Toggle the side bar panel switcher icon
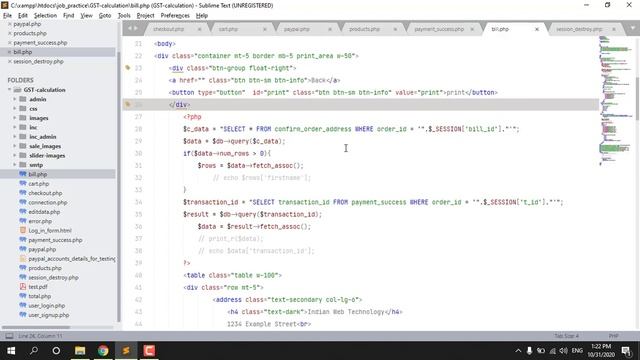Screen dimensions: 640x360 point(9,336)
